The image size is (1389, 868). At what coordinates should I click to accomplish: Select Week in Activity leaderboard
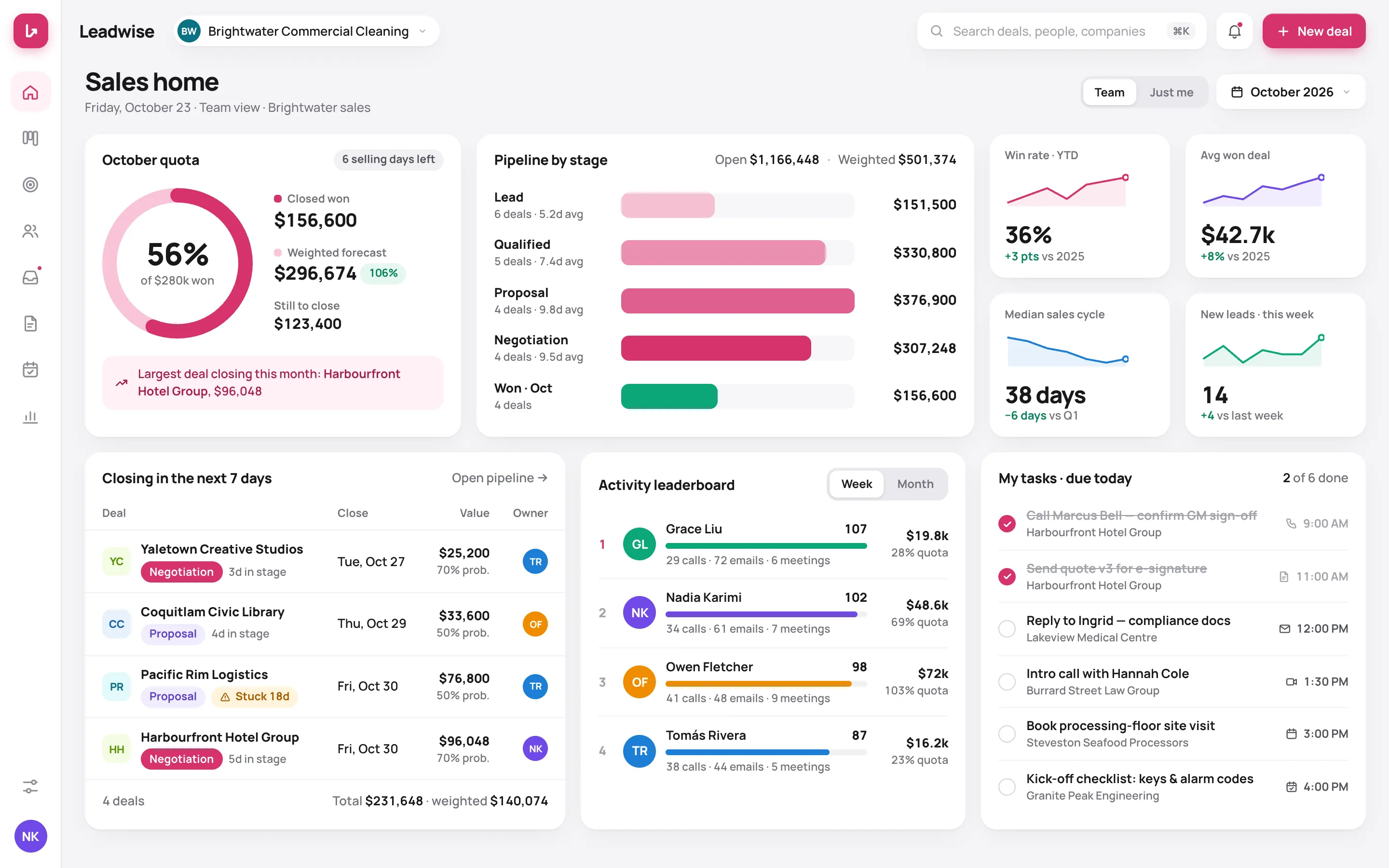[857, 484]
